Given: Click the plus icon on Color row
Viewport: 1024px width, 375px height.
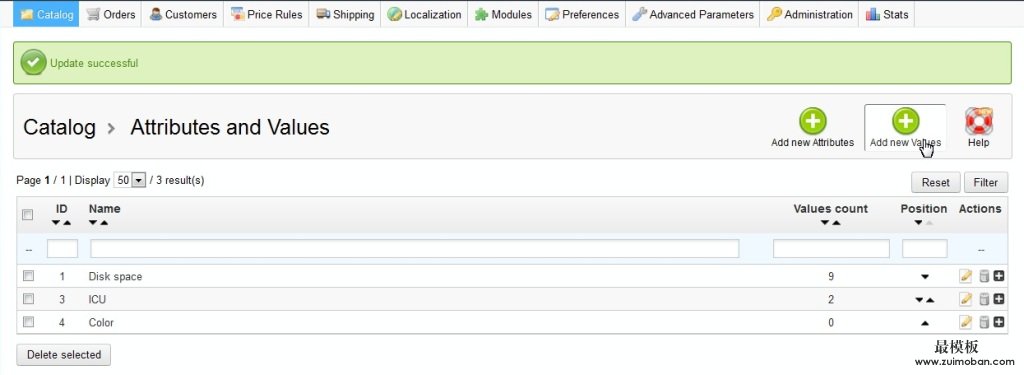Looking at the screenshot, I should click(x=999, y=322).
